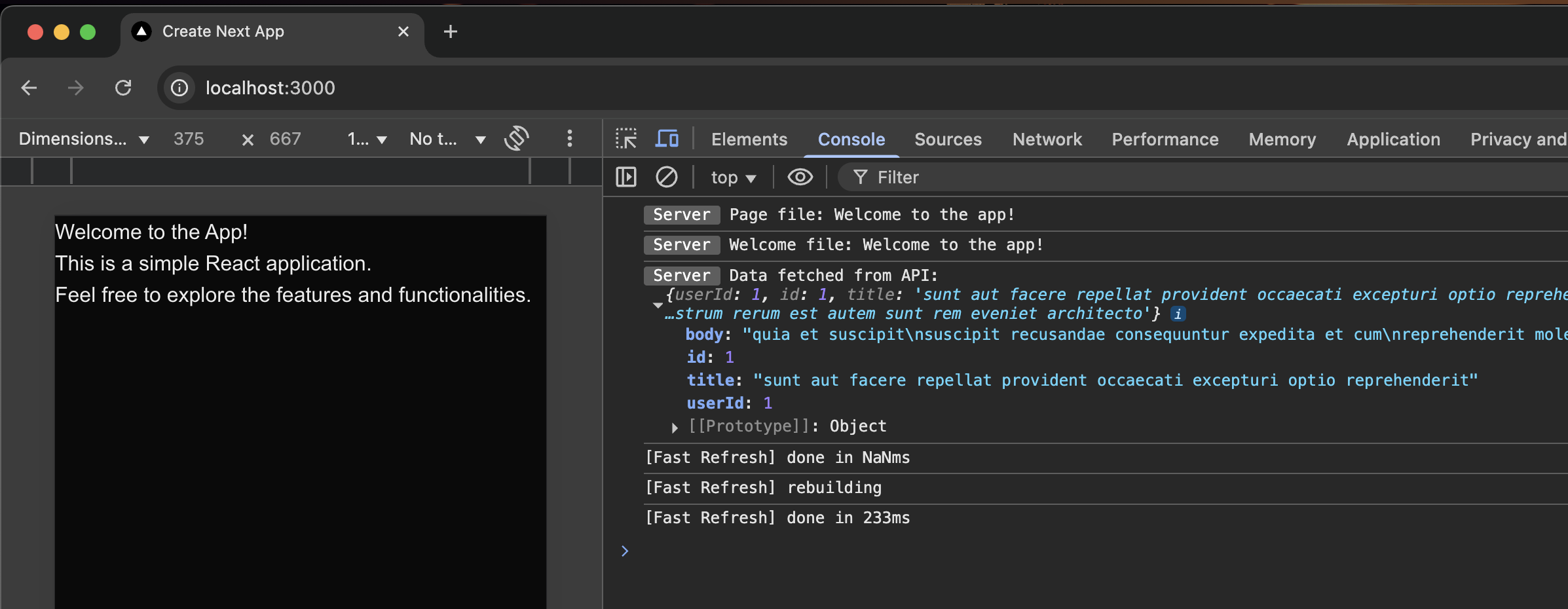Click 'This is a simple React application.' text
Screen dimensions: 1568x609
pos(213,263)
